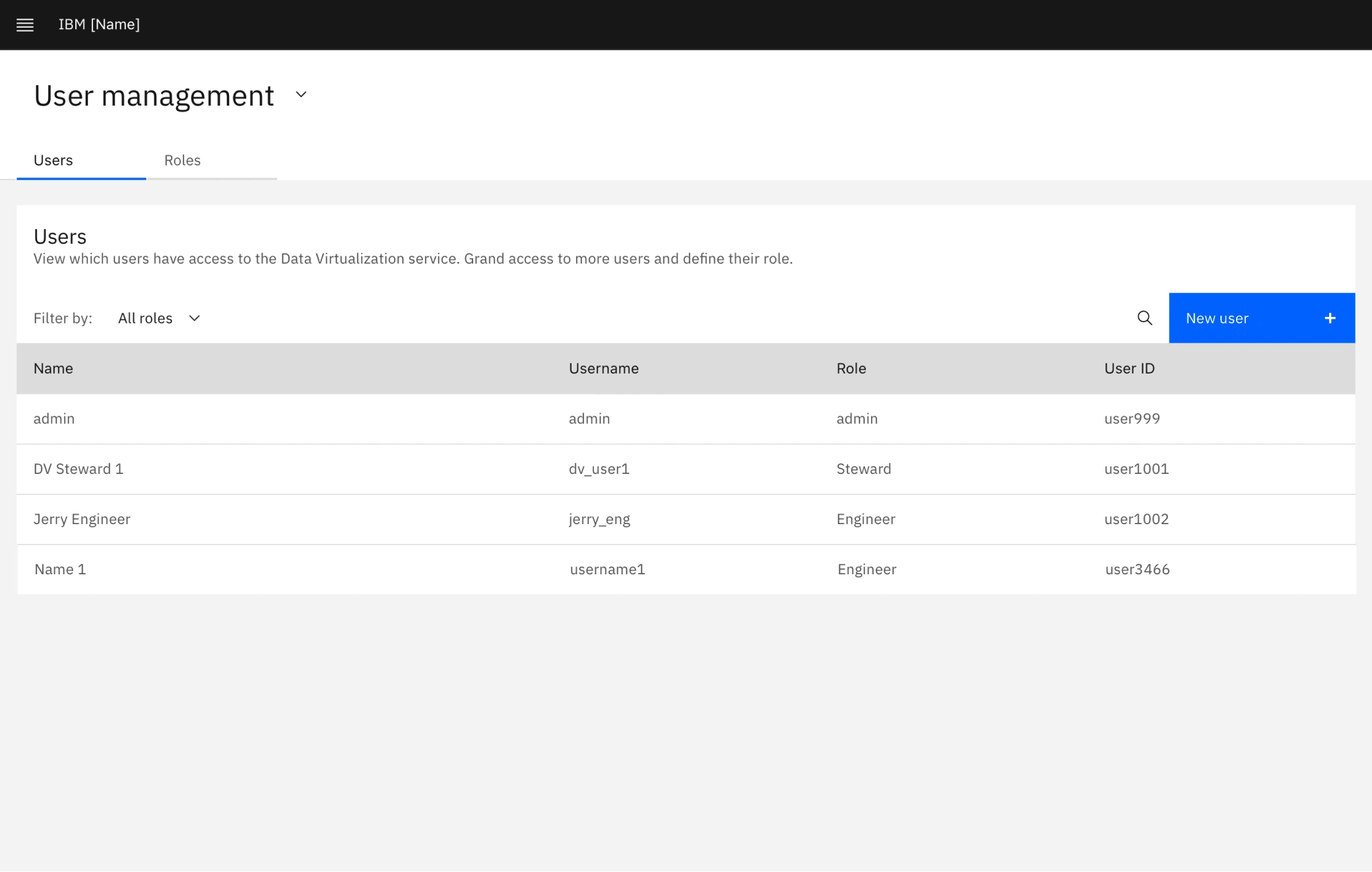
Task: Click the Name 1 user row
Action: pyautogui.click(x=60, y=569)
